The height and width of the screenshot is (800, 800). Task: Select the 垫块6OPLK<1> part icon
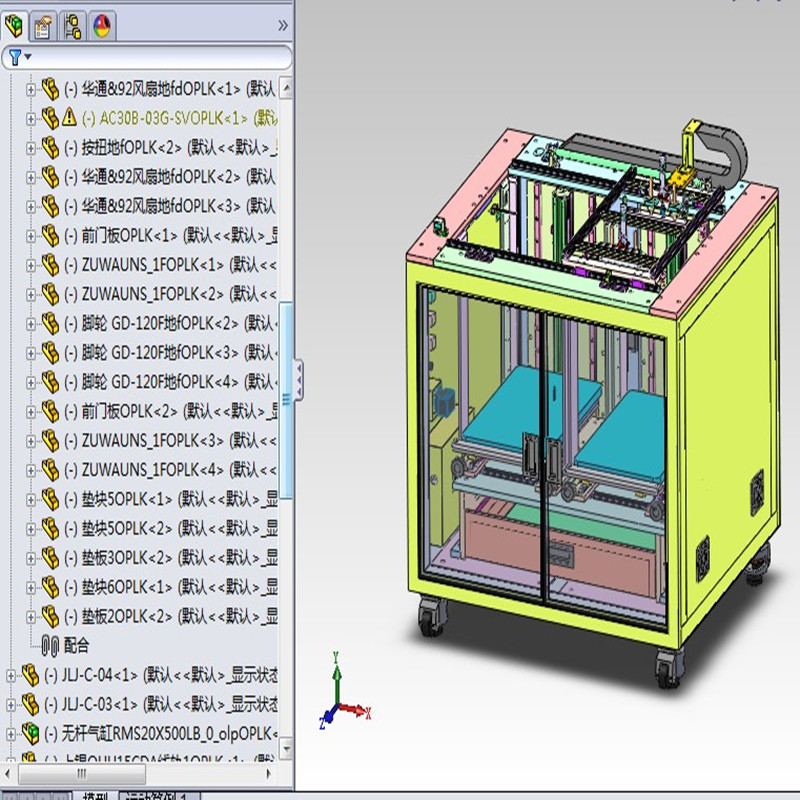pyautogui.click(x=50, y=587)
